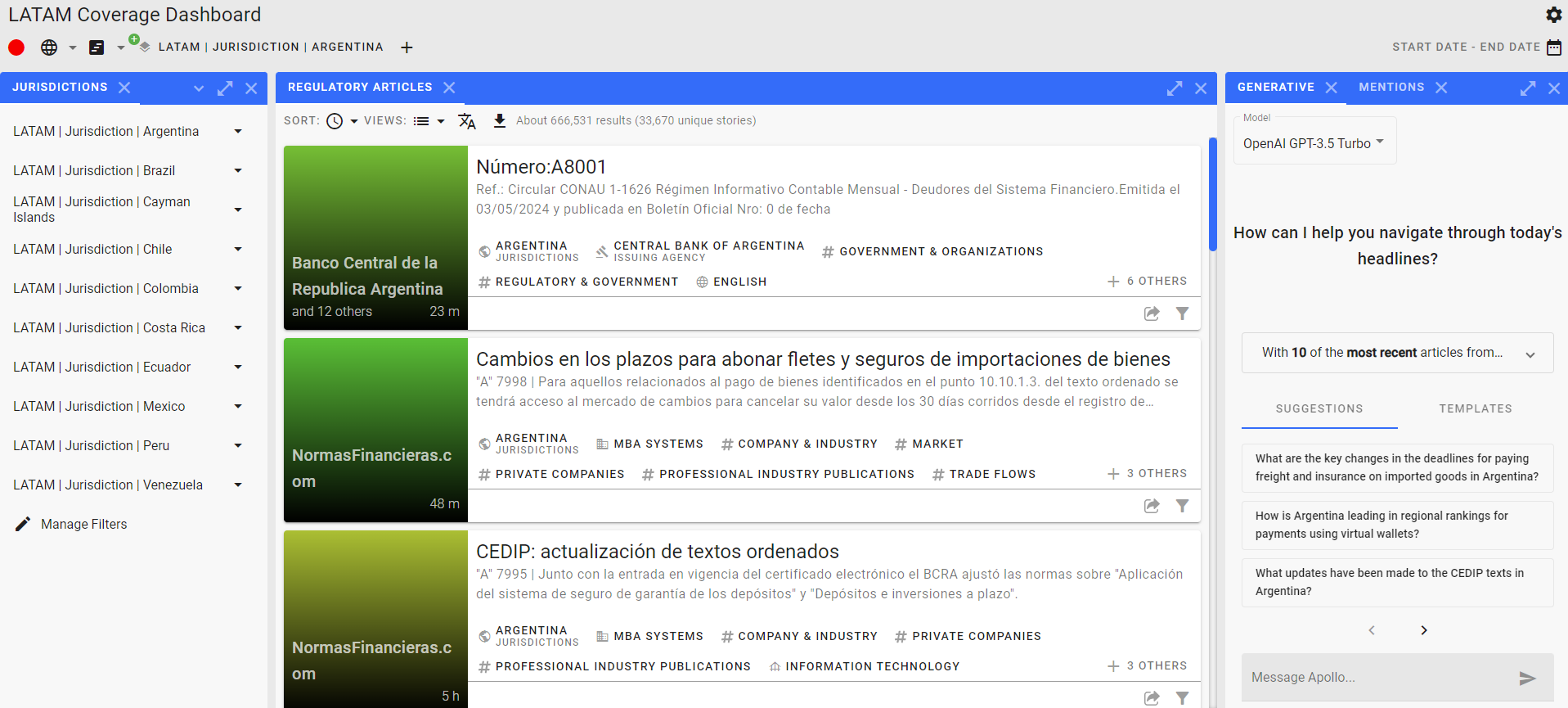Go to previous suggestions page
This screenshot has height=708, width=1568.
[1372, 630]
